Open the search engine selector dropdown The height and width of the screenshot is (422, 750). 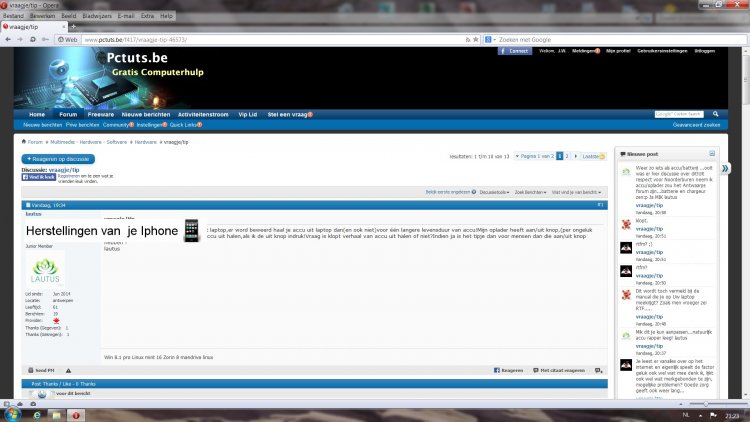(491, 40)
